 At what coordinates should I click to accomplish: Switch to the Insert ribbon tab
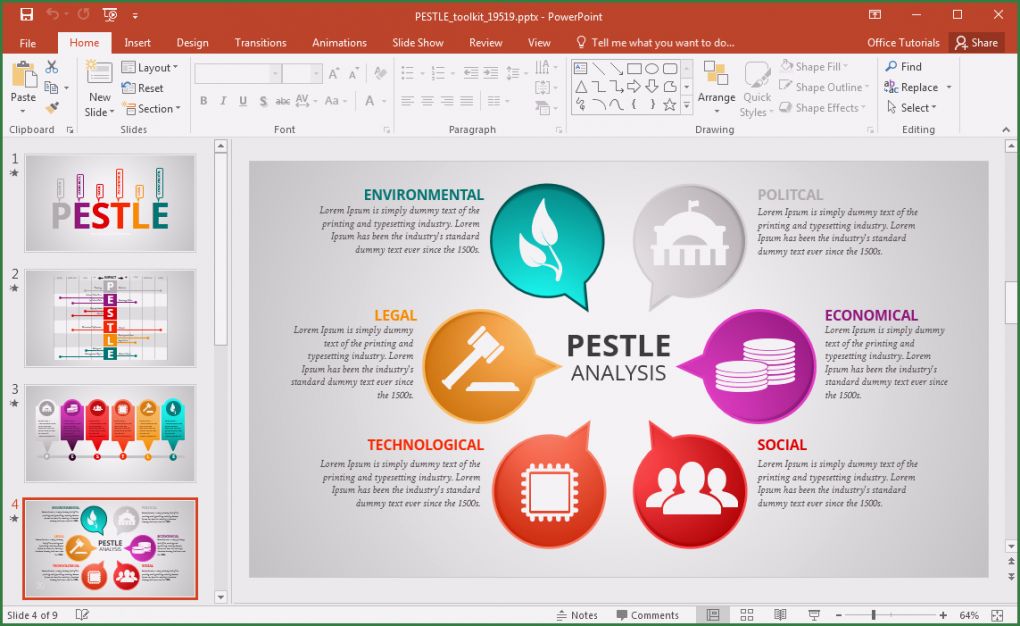pyautogui.click(x=137, y=42)
